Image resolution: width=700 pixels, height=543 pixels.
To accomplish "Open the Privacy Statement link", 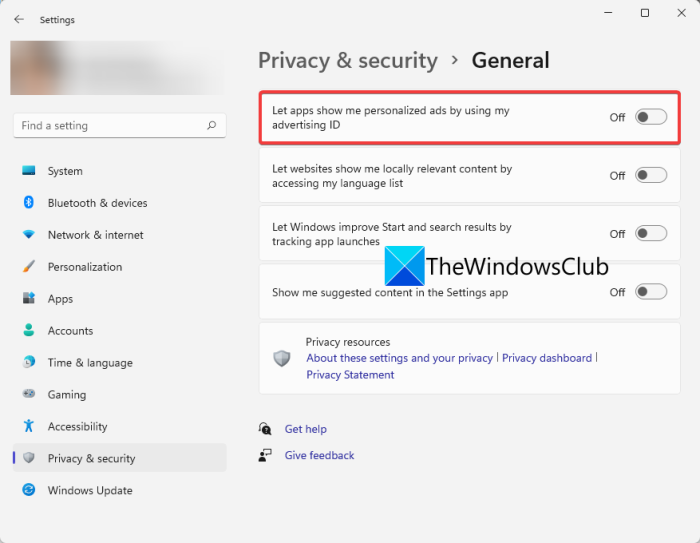I will 350,375.
